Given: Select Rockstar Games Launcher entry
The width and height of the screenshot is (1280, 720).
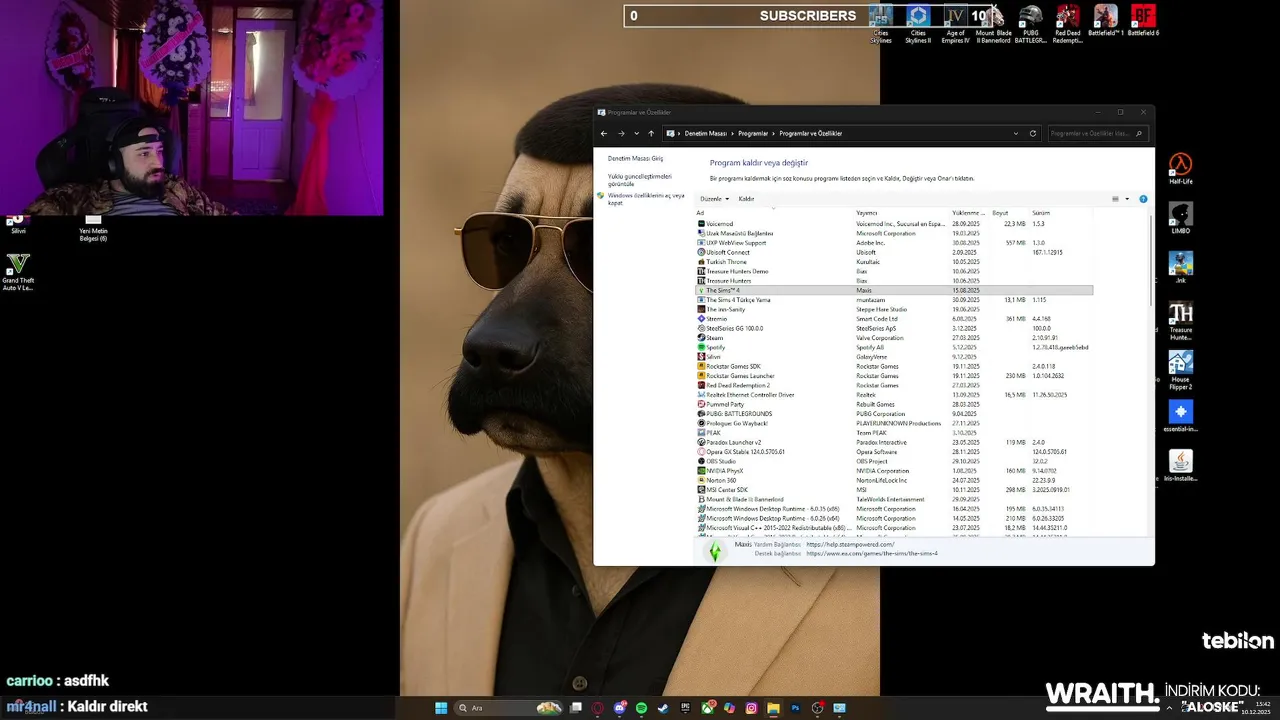Looking at the screenshot, I should (894, 376).
